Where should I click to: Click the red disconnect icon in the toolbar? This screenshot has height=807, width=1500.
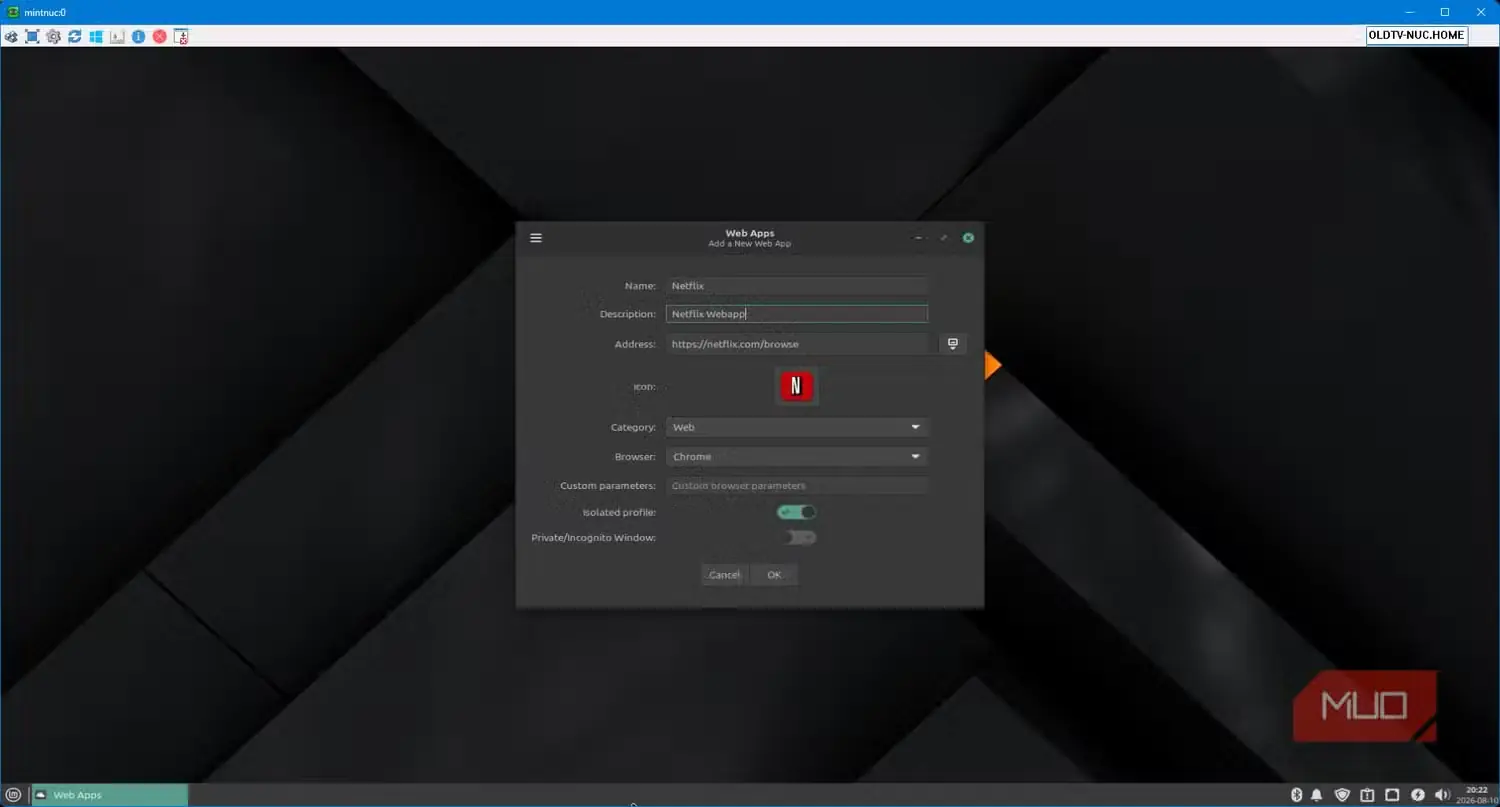coord(159,36)
